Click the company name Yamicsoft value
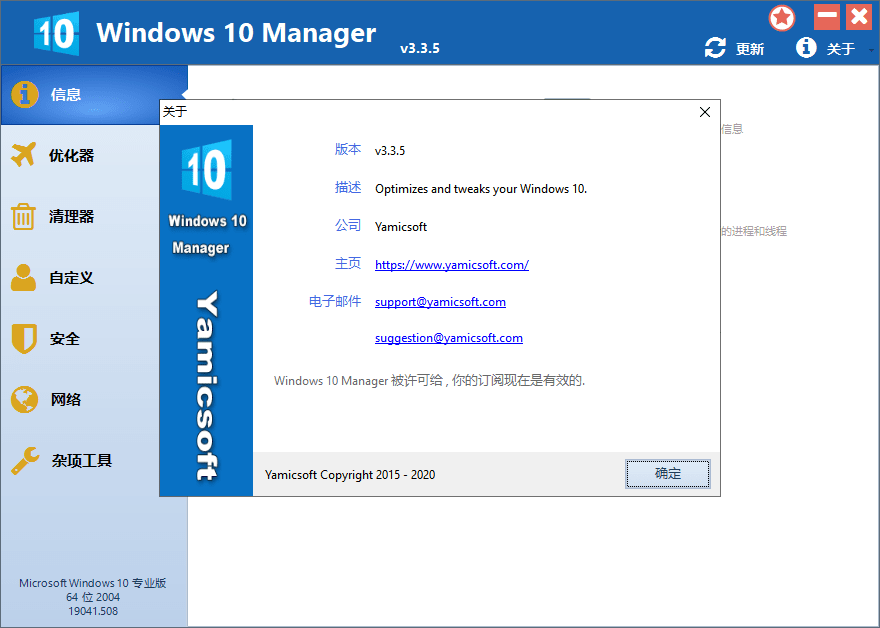 401,227
